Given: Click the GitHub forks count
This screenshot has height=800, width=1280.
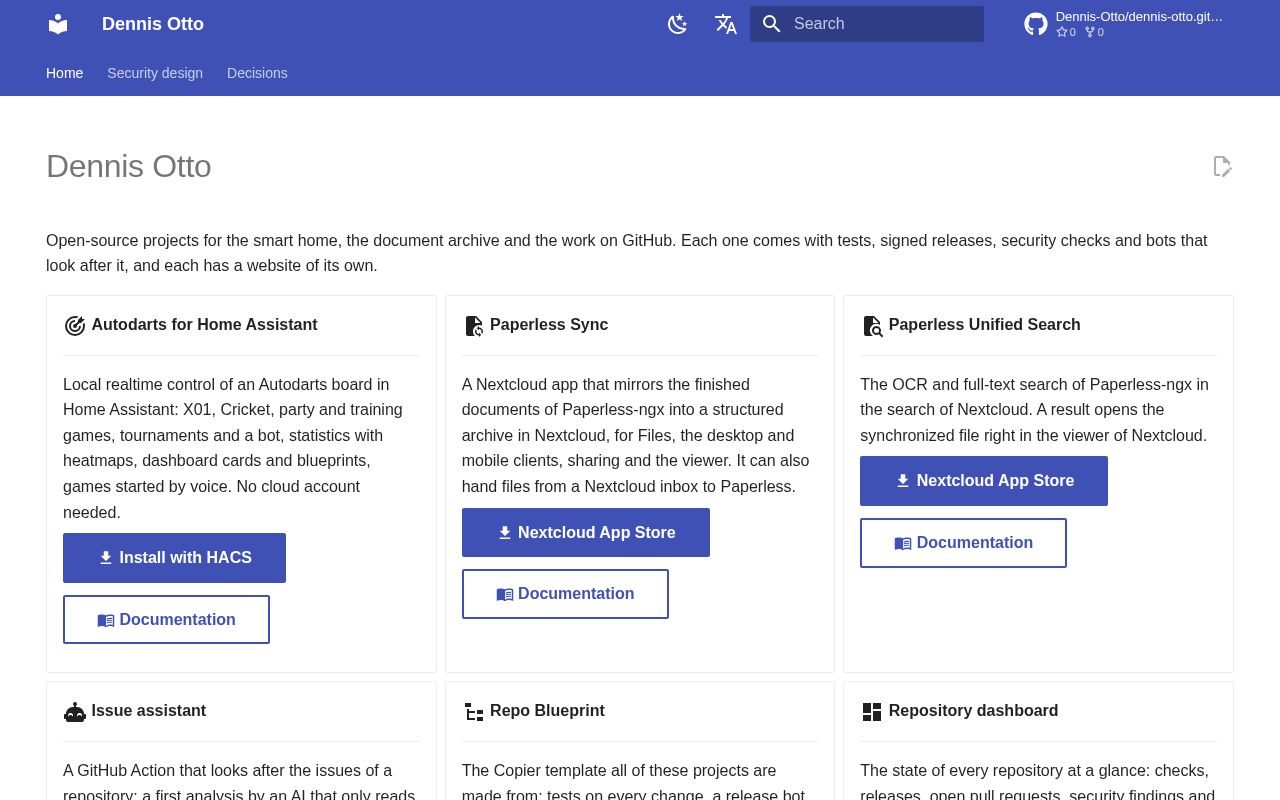Looking at the screenshot, I should point(1094,32).
